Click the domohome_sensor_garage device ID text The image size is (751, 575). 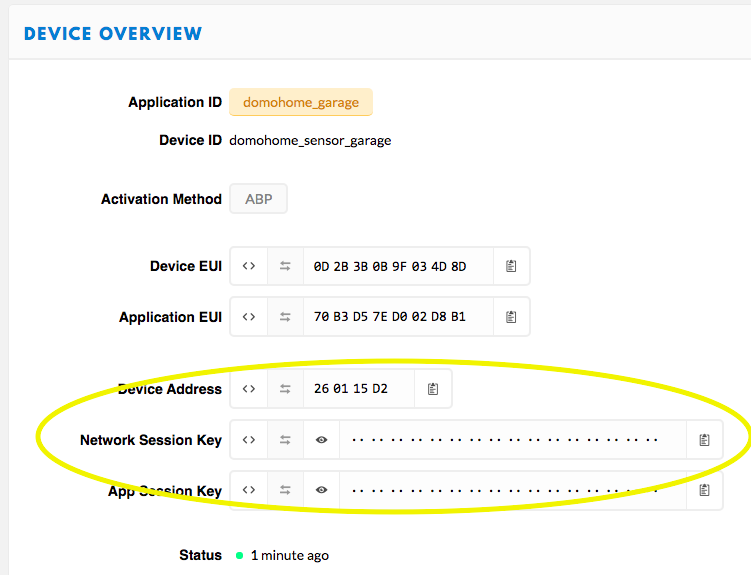pyautogui.click(x=310, y=141)
